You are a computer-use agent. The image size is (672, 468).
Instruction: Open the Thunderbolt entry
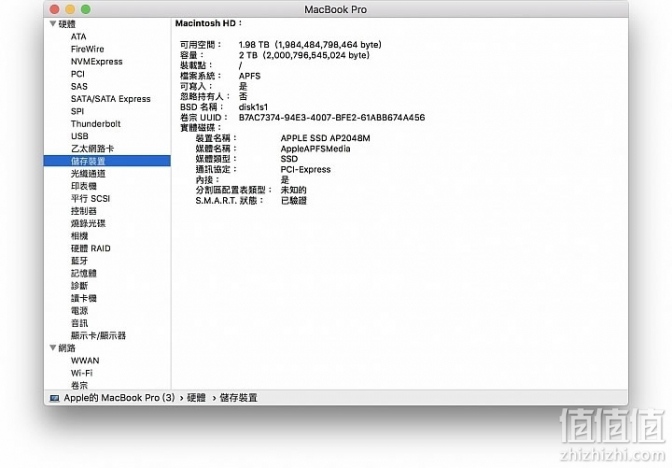point(96,123)
